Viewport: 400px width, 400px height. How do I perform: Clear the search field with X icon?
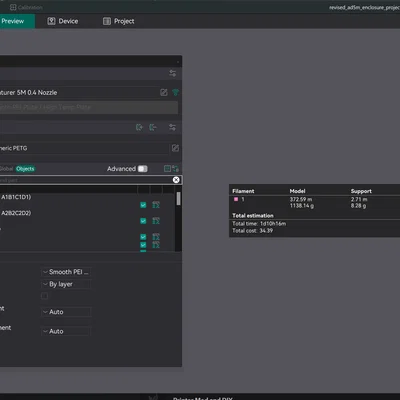click(x=176, y=180)
